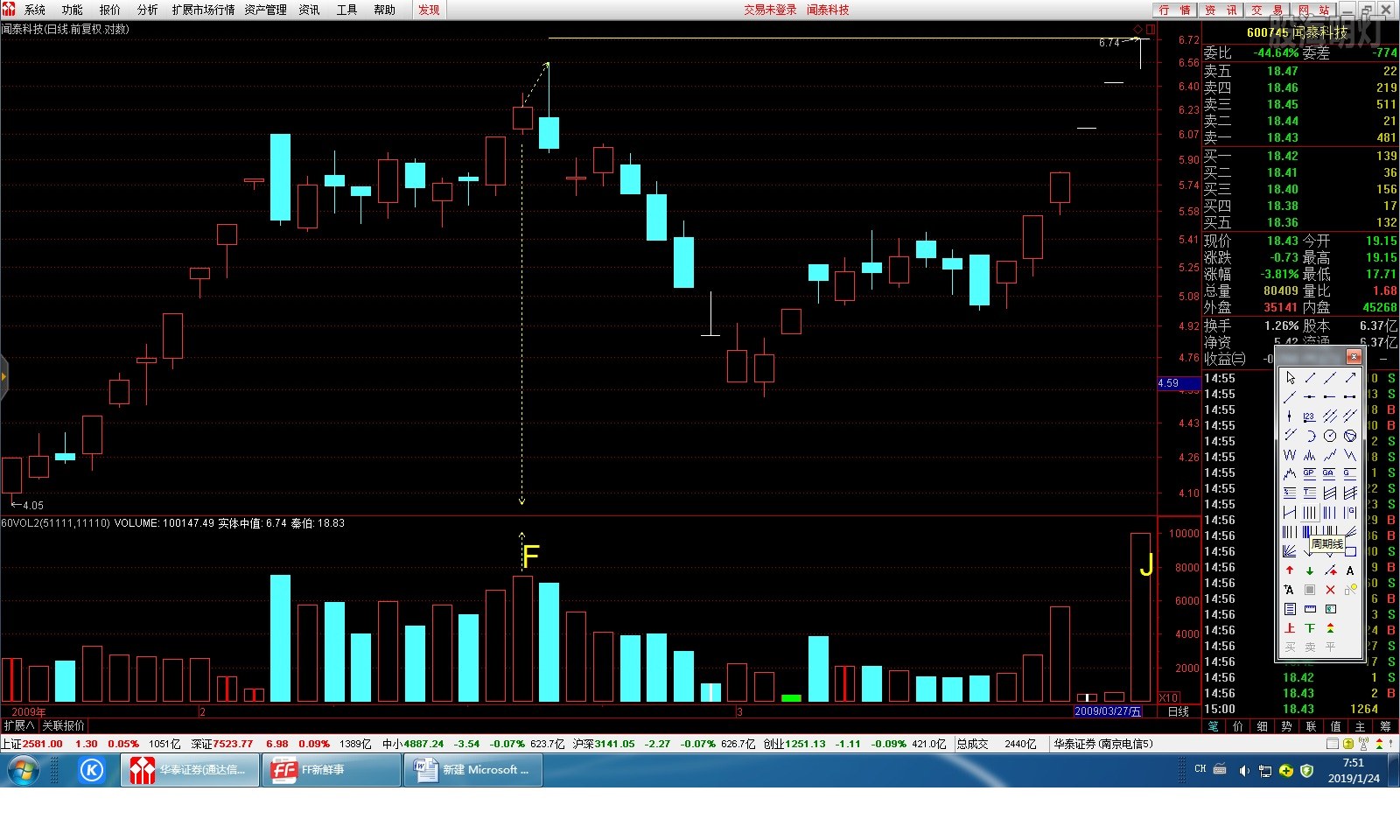1400x840 pixels.
Task: Select the 笔 tab in quote panel
Action: point(1213,726)
